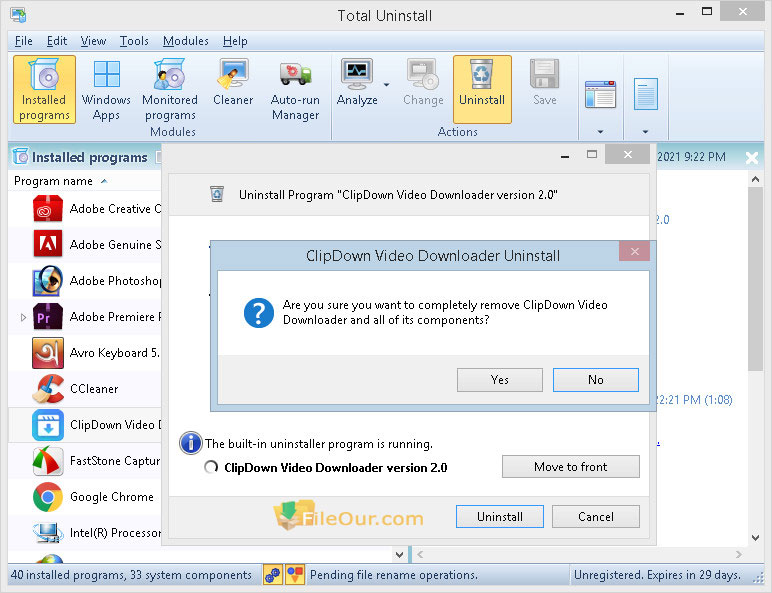Click the horizontal scrollbar right arrow
Screen dimensions: 772x593
click(x=739, y=555)
